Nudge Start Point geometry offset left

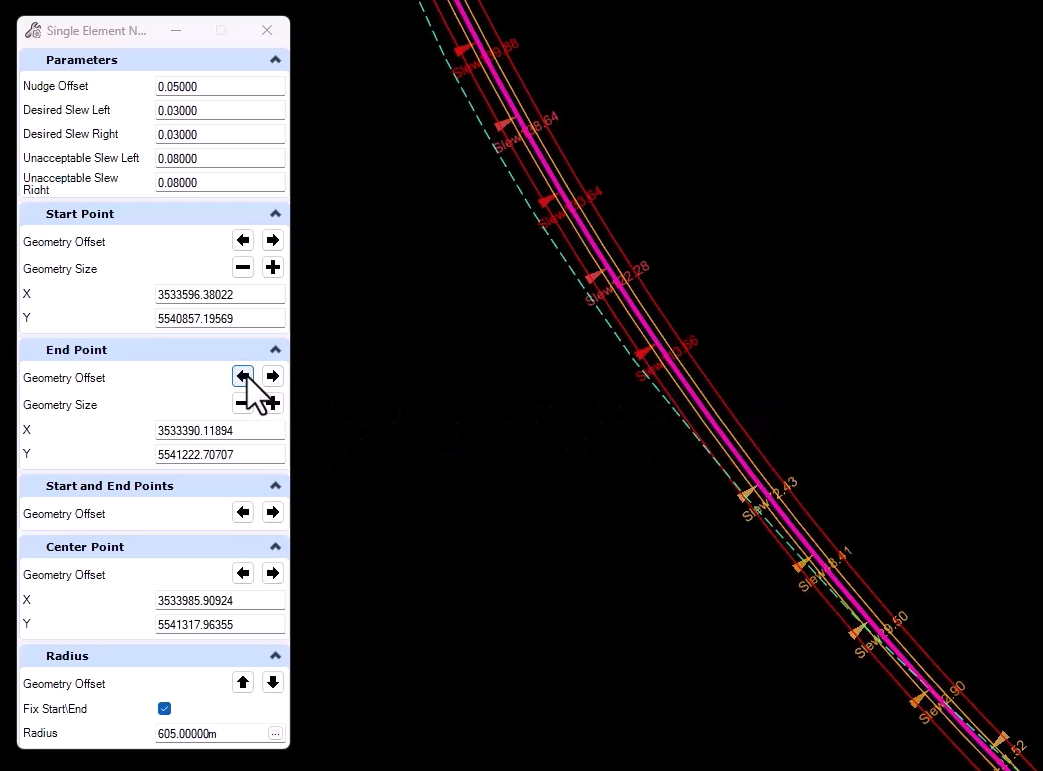coord(243,240)
